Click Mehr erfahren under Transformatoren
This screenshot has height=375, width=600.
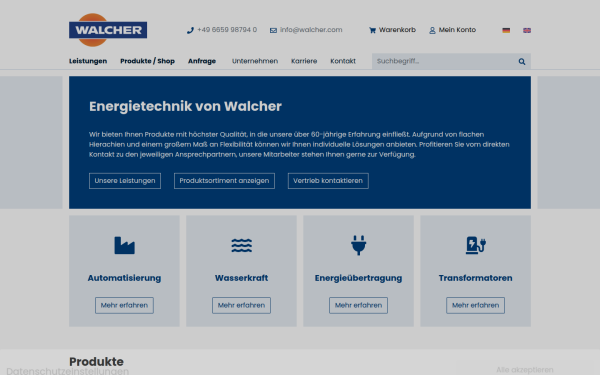[x=476, y=305]
